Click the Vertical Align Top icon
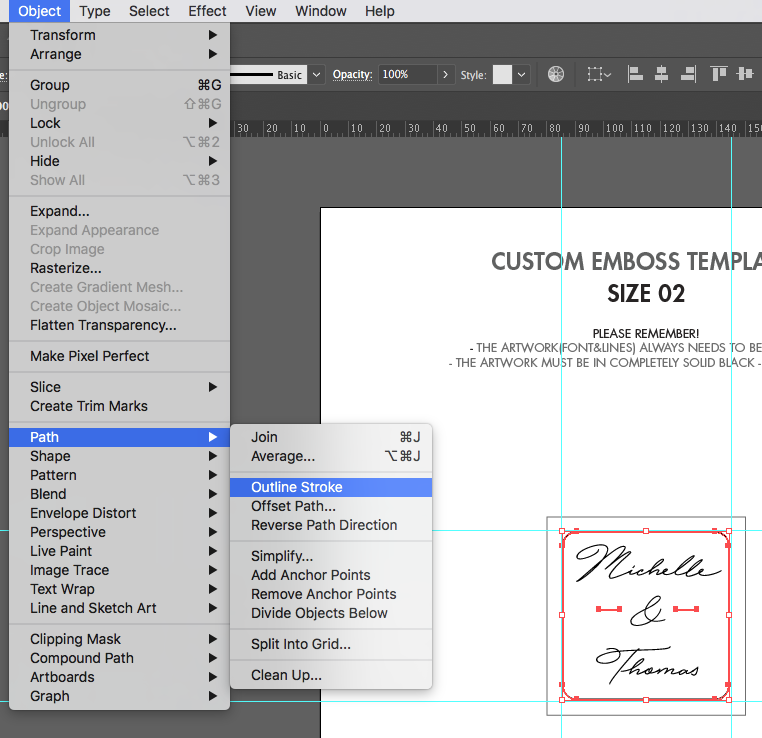This screenshot has width=762, height=738. click(x=718, y=75)
